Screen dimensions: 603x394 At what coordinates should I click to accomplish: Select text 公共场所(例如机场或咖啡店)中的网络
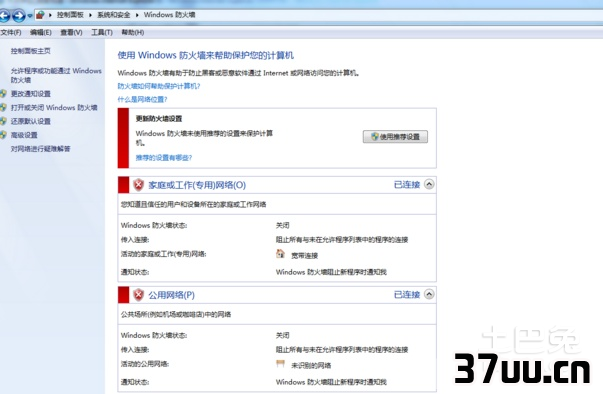(x=176, y=314)
